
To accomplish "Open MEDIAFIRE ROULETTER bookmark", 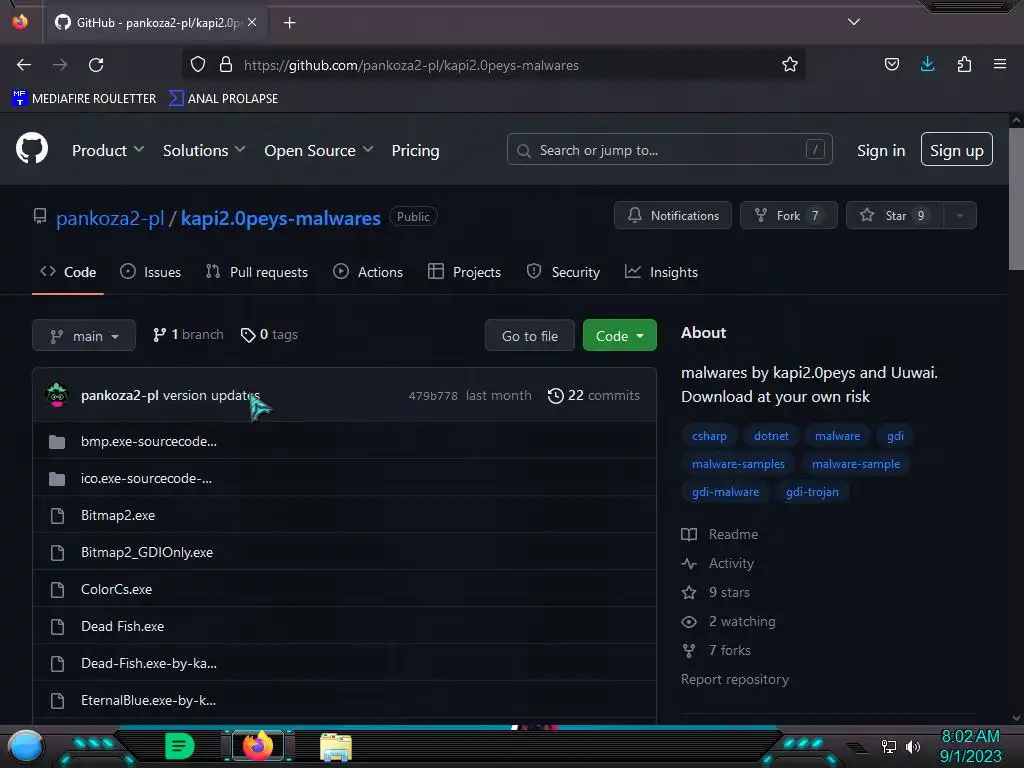I will [x=85, y=99].
